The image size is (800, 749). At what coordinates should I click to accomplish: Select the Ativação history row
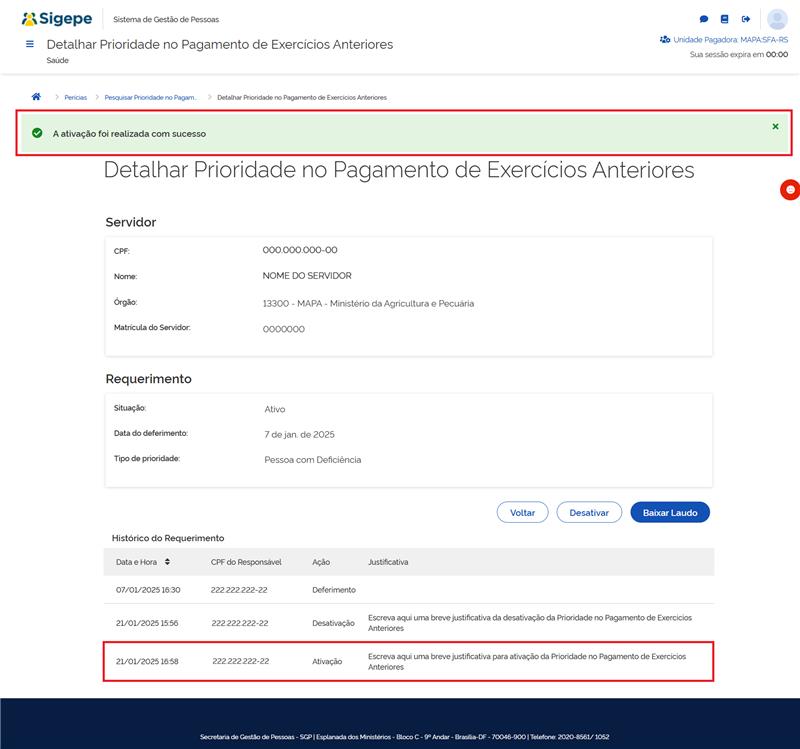coord(409,661)
